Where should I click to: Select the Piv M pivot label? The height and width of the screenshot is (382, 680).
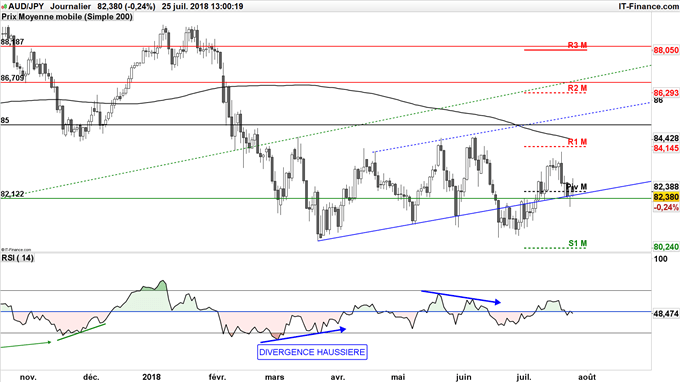coord(577,187)
